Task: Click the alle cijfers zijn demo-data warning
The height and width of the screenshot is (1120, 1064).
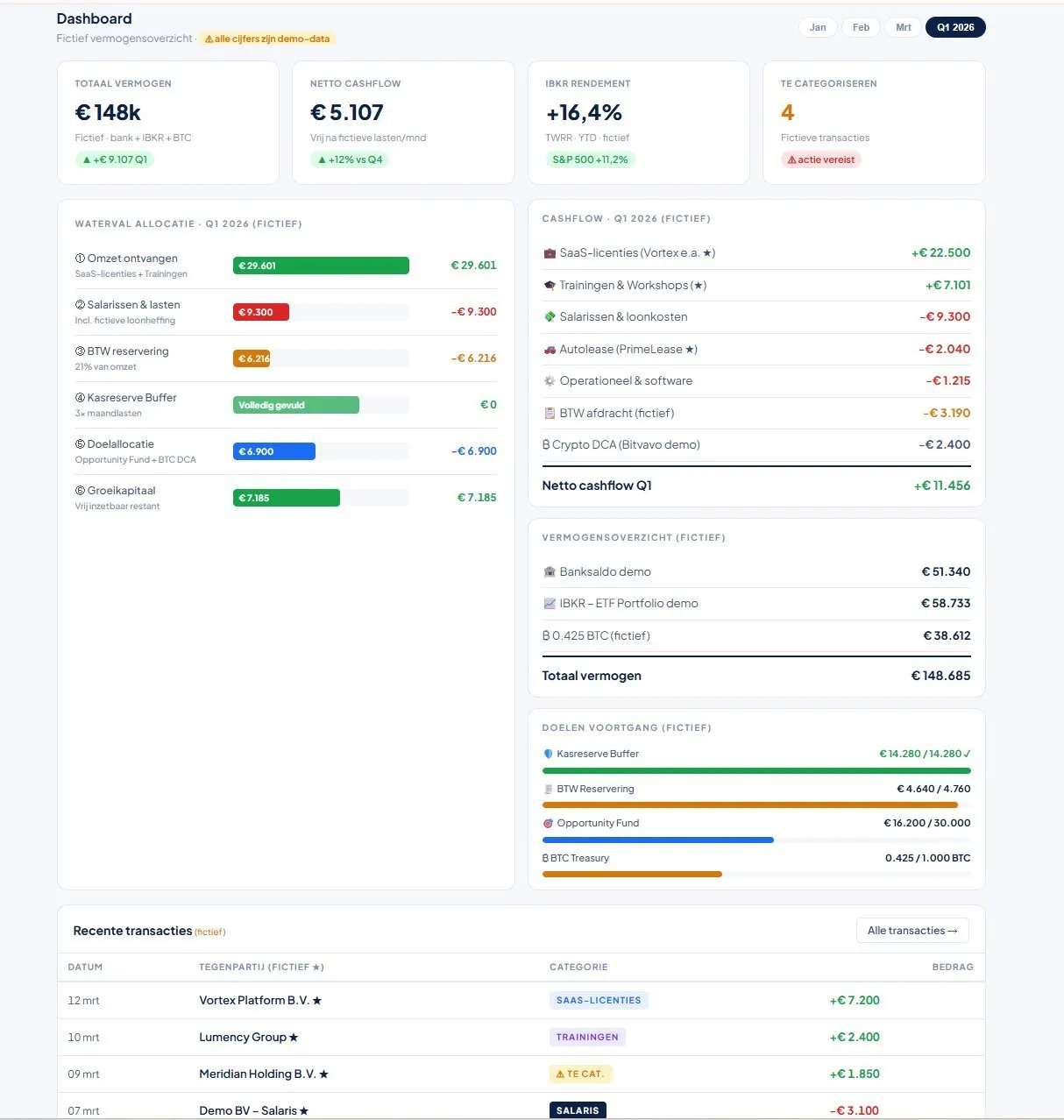Action: click(x=267, y=39)
